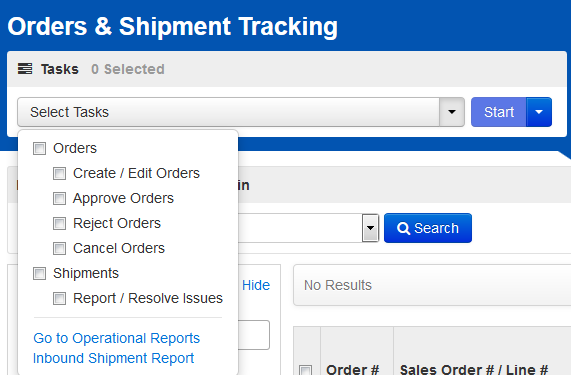Check the Orders group checkbox
Viewport: 571px width, 375px height.
click(x=39, y=149)
